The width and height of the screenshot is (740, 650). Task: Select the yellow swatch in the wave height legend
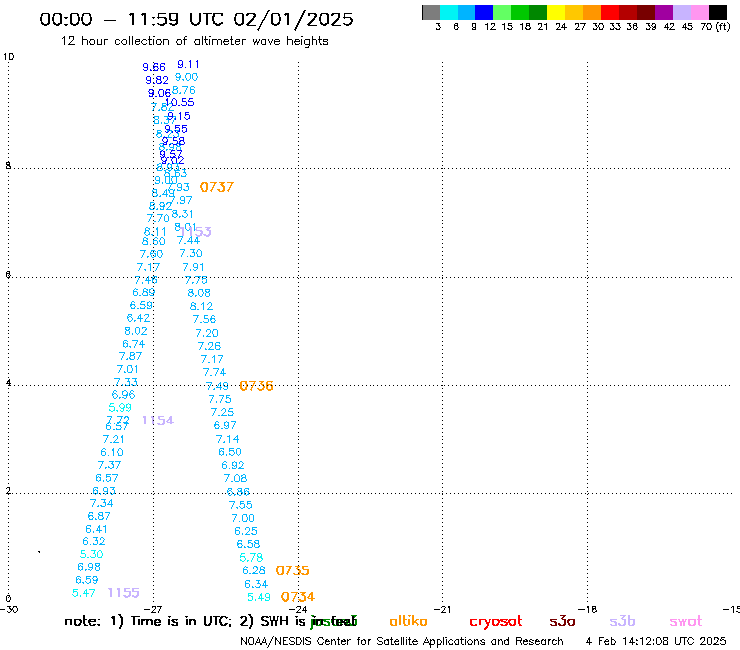tap(556, 12)
